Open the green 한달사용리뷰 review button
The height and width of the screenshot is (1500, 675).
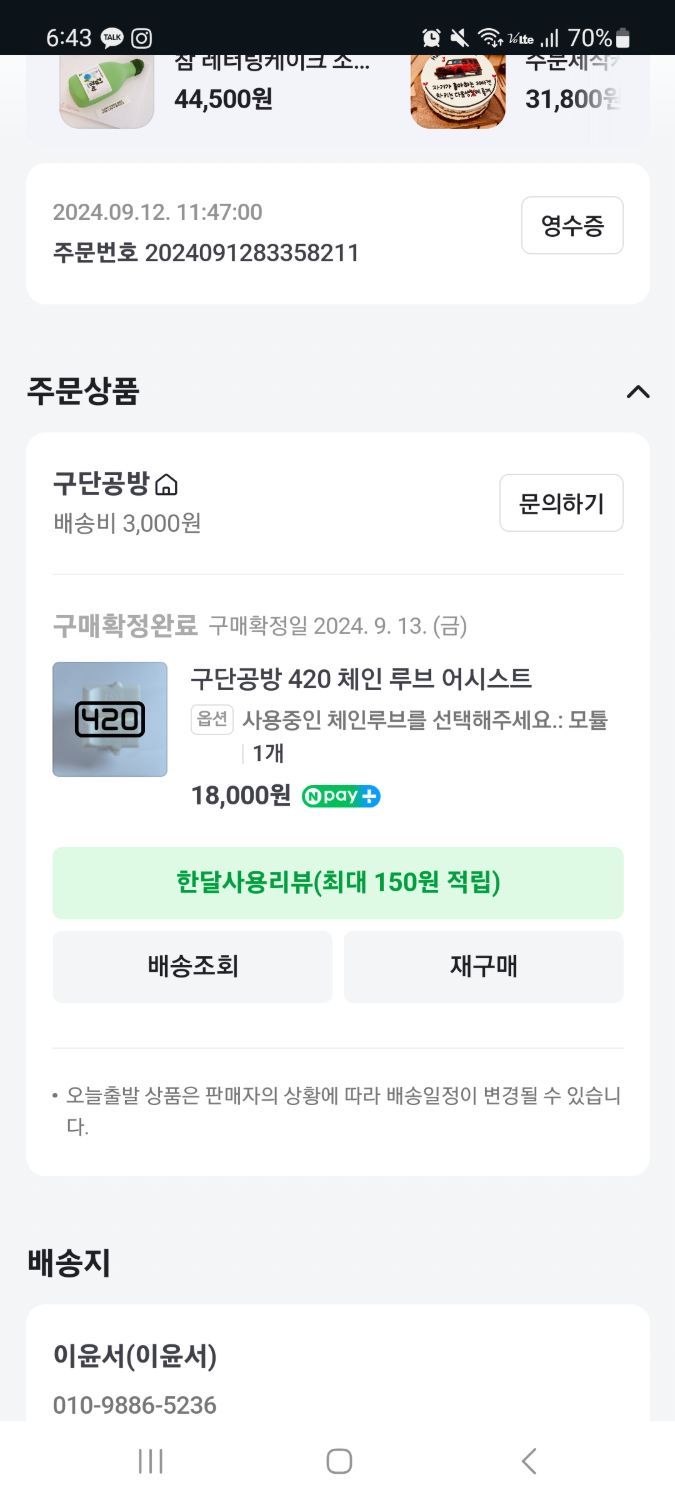tap(338, 883)
